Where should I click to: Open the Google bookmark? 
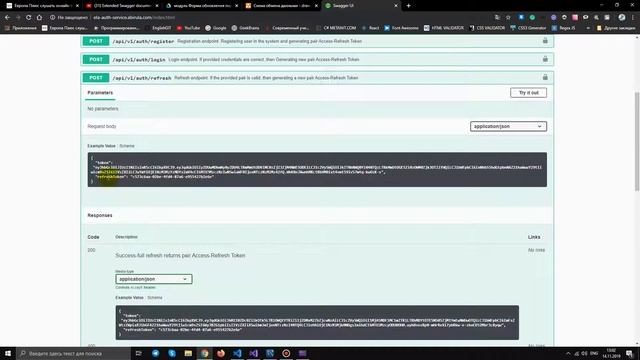pos(216,28)
